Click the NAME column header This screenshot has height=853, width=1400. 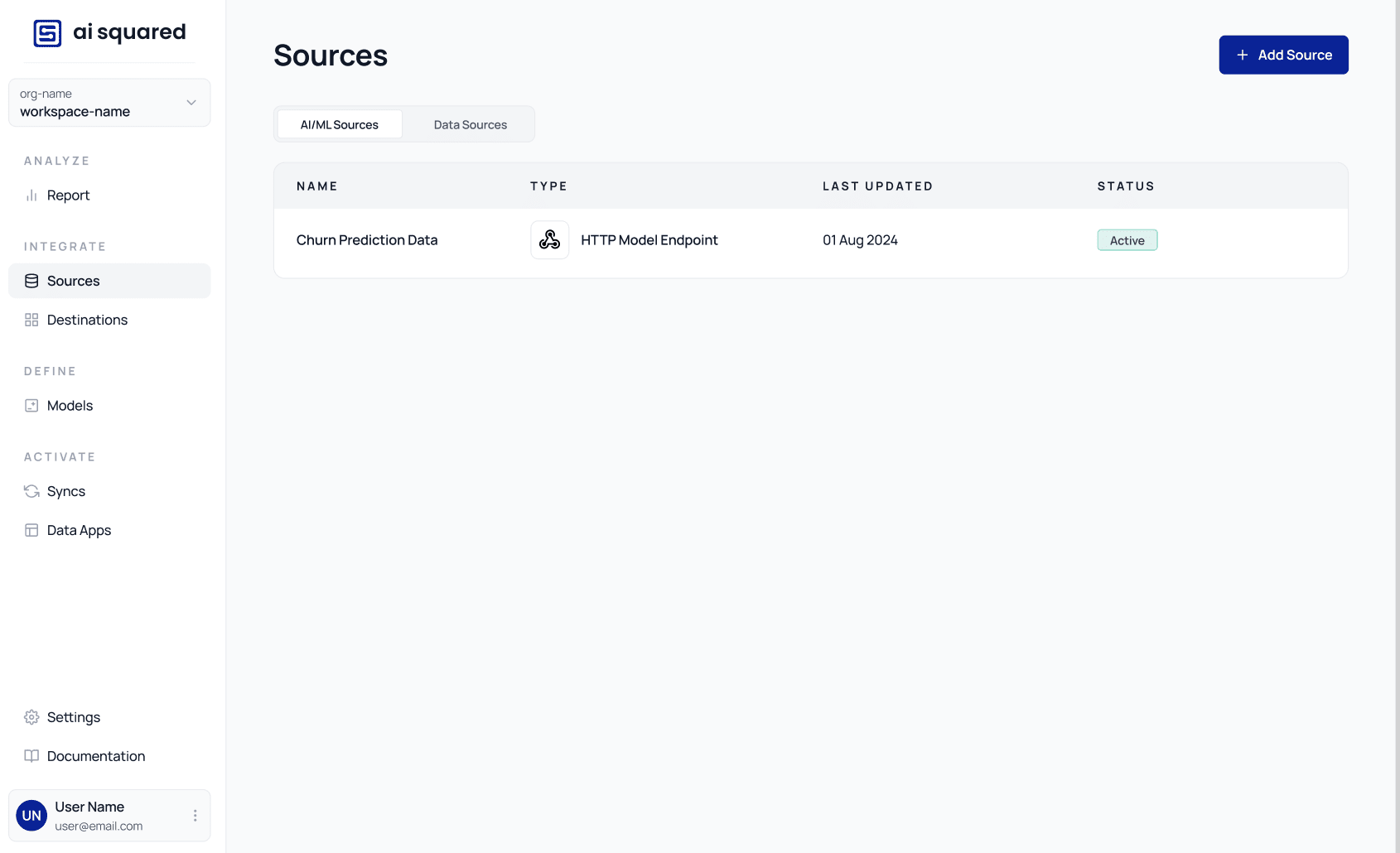pyautogui.click(x=317, y=186)
